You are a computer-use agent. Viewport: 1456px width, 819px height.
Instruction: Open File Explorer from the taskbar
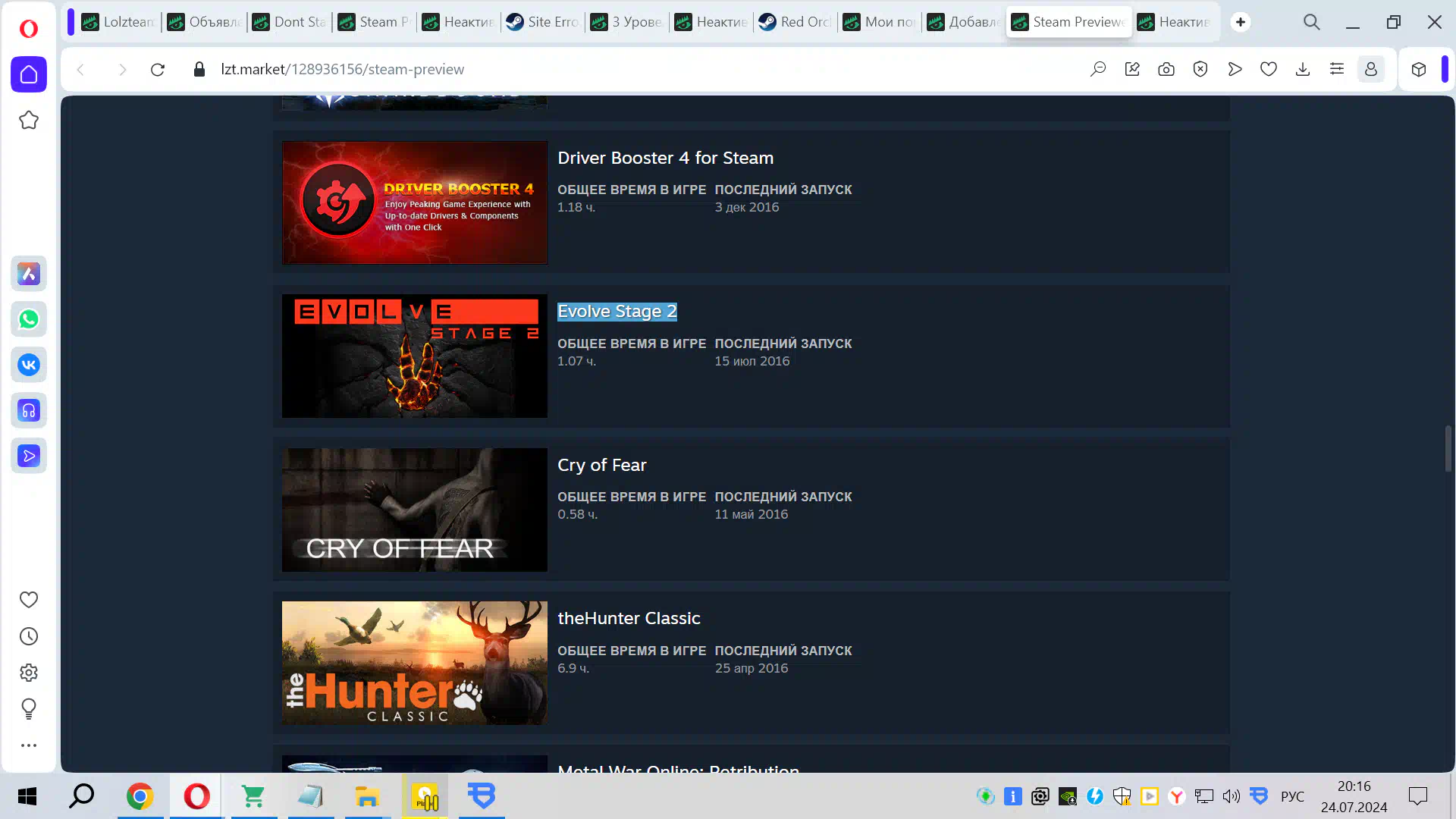tap(367, 796)
